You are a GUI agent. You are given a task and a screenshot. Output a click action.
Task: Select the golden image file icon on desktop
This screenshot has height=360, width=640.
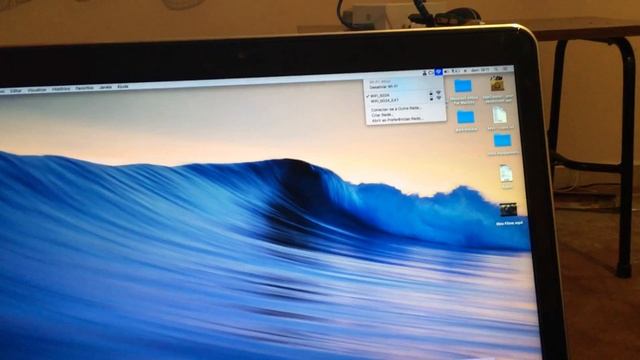[x=497, y=84]
